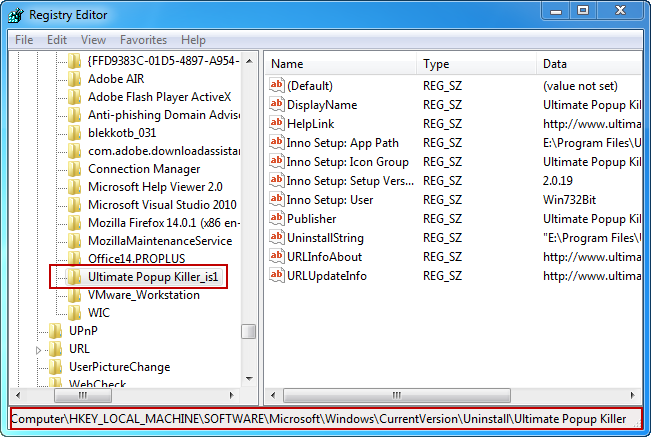
Task: Click the ab icon for Inno Setup: App Path
Action: (277, 143)
